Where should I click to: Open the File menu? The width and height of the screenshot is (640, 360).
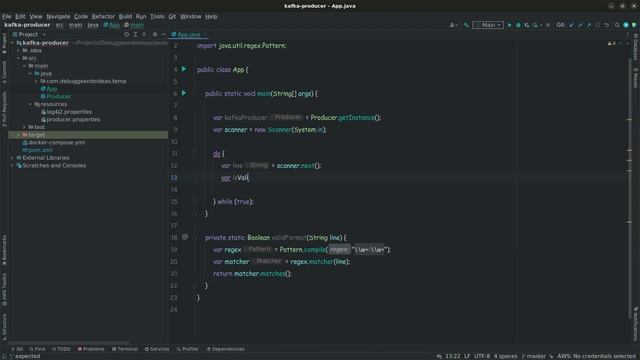[7, 16]
